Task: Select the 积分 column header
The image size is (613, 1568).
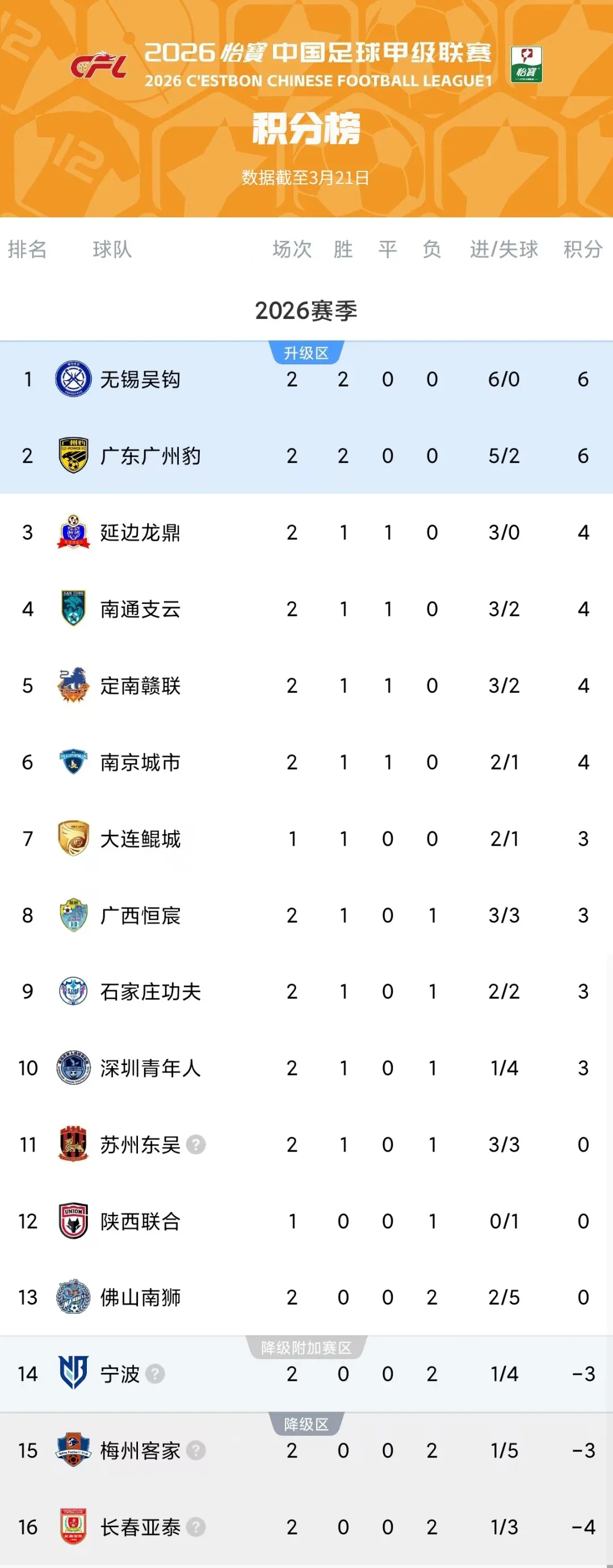Action: pyautogui.click(x=582, y=249)
